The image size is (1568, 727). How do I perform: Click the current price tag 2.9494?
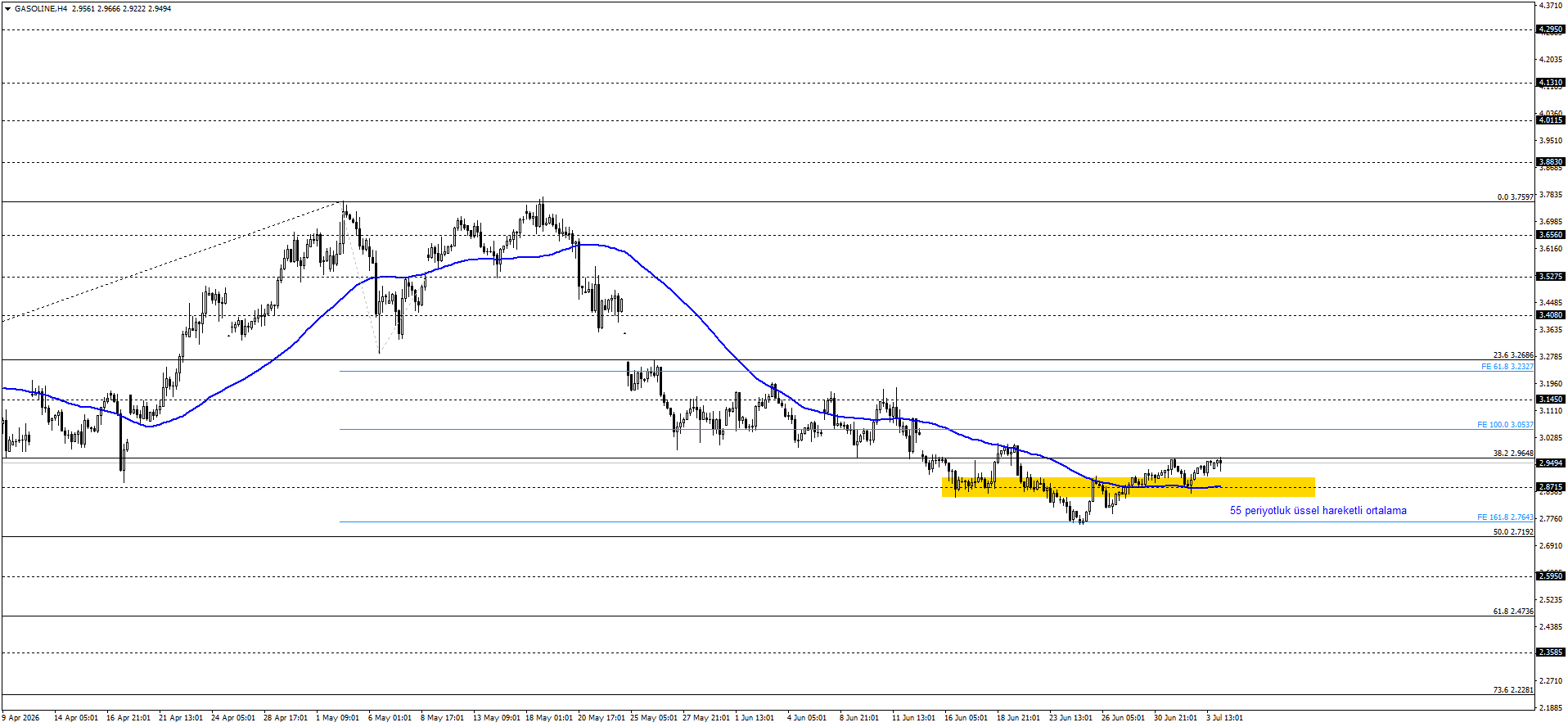[x=1551, y=463]
